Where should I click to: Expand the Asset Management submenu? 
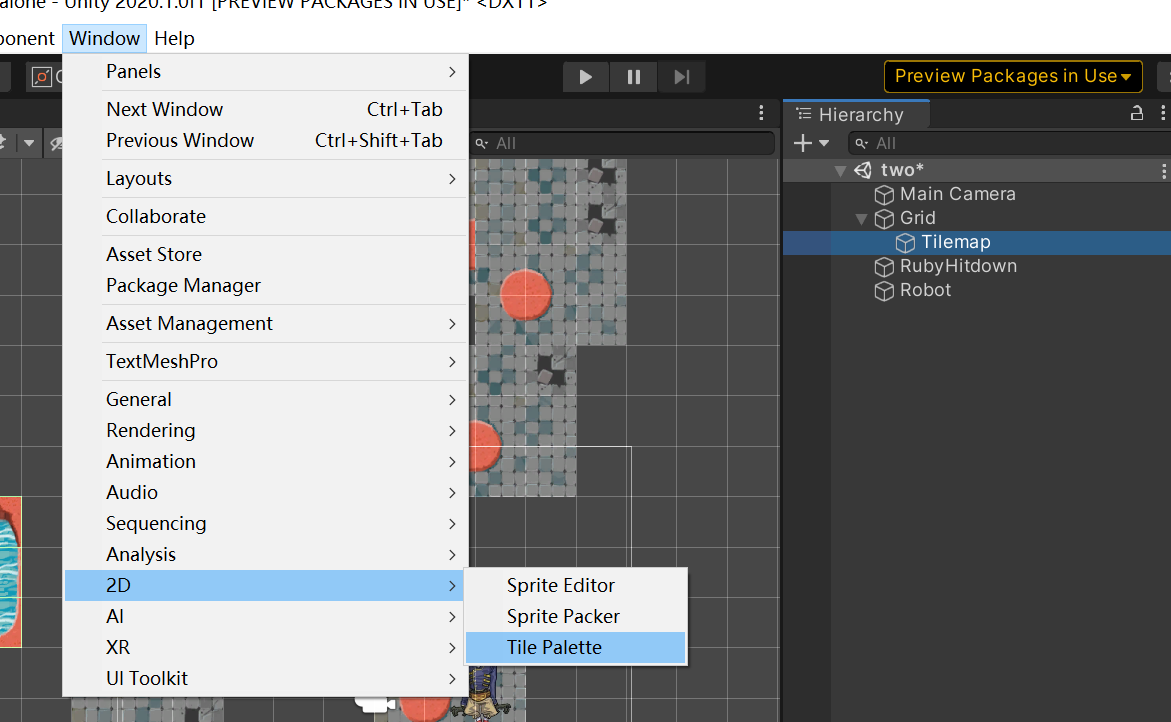[x=266, y=323]
